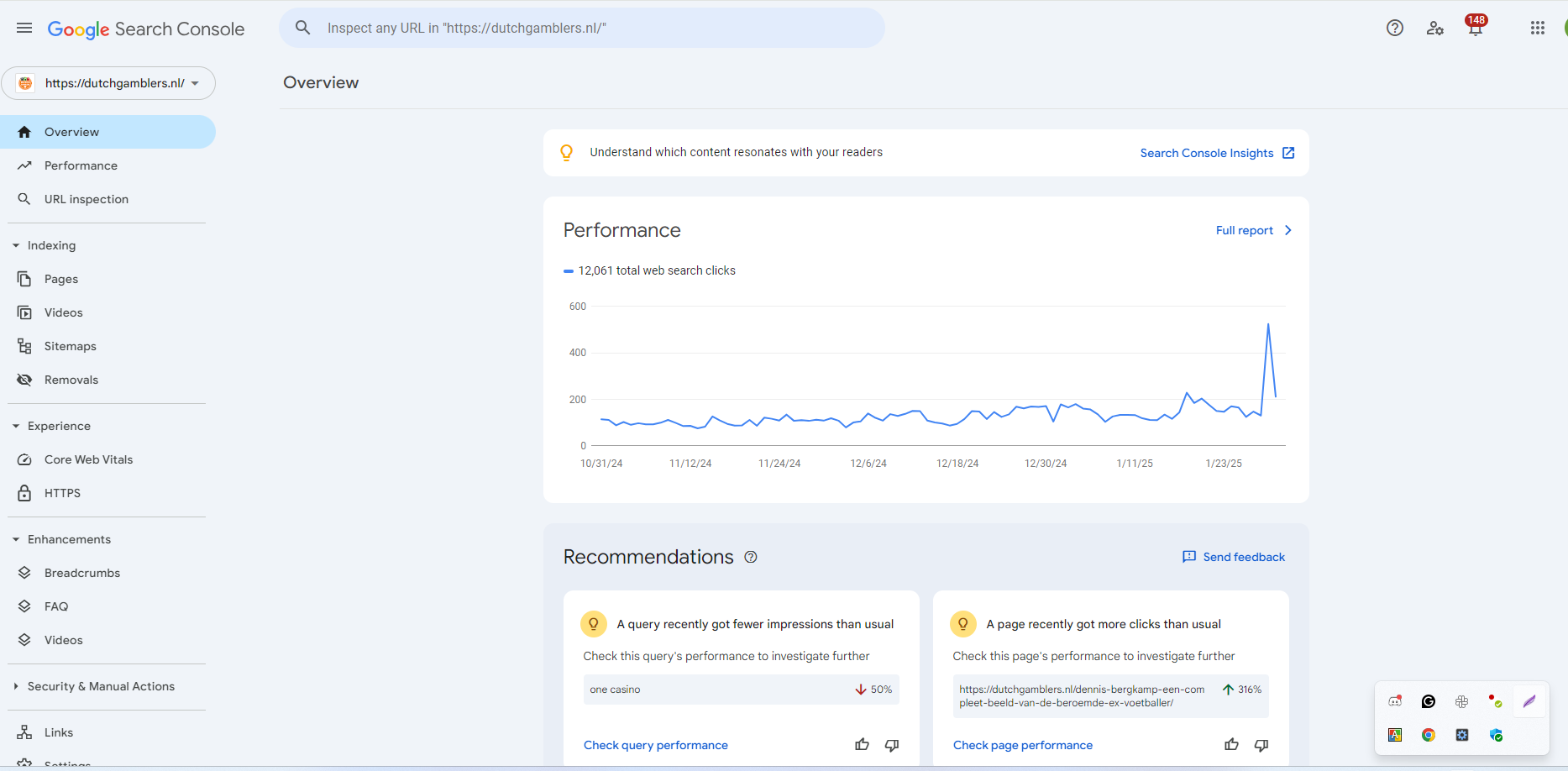Open Links report in sidebar
The height and width of the screenshot is (771, 1568).
tap(108, 732)
